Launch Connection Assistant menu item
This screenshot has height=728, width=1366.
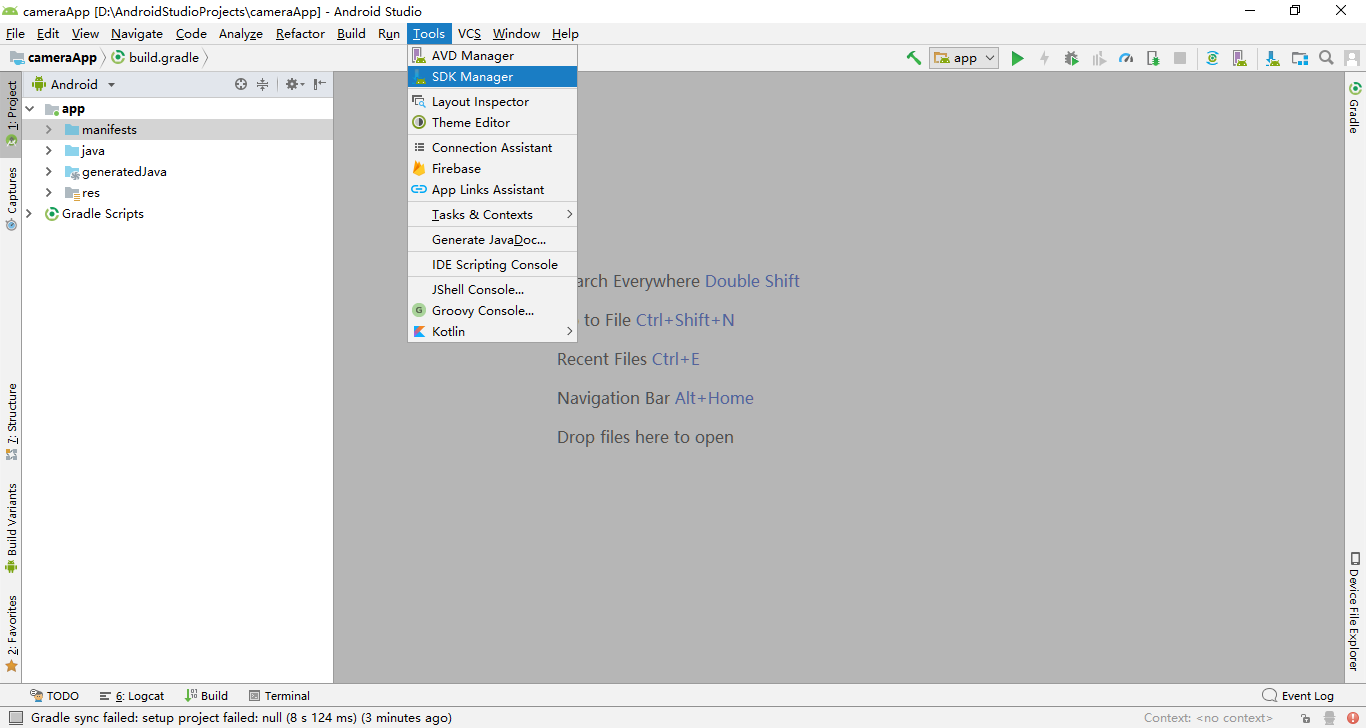tap(492, 148)
